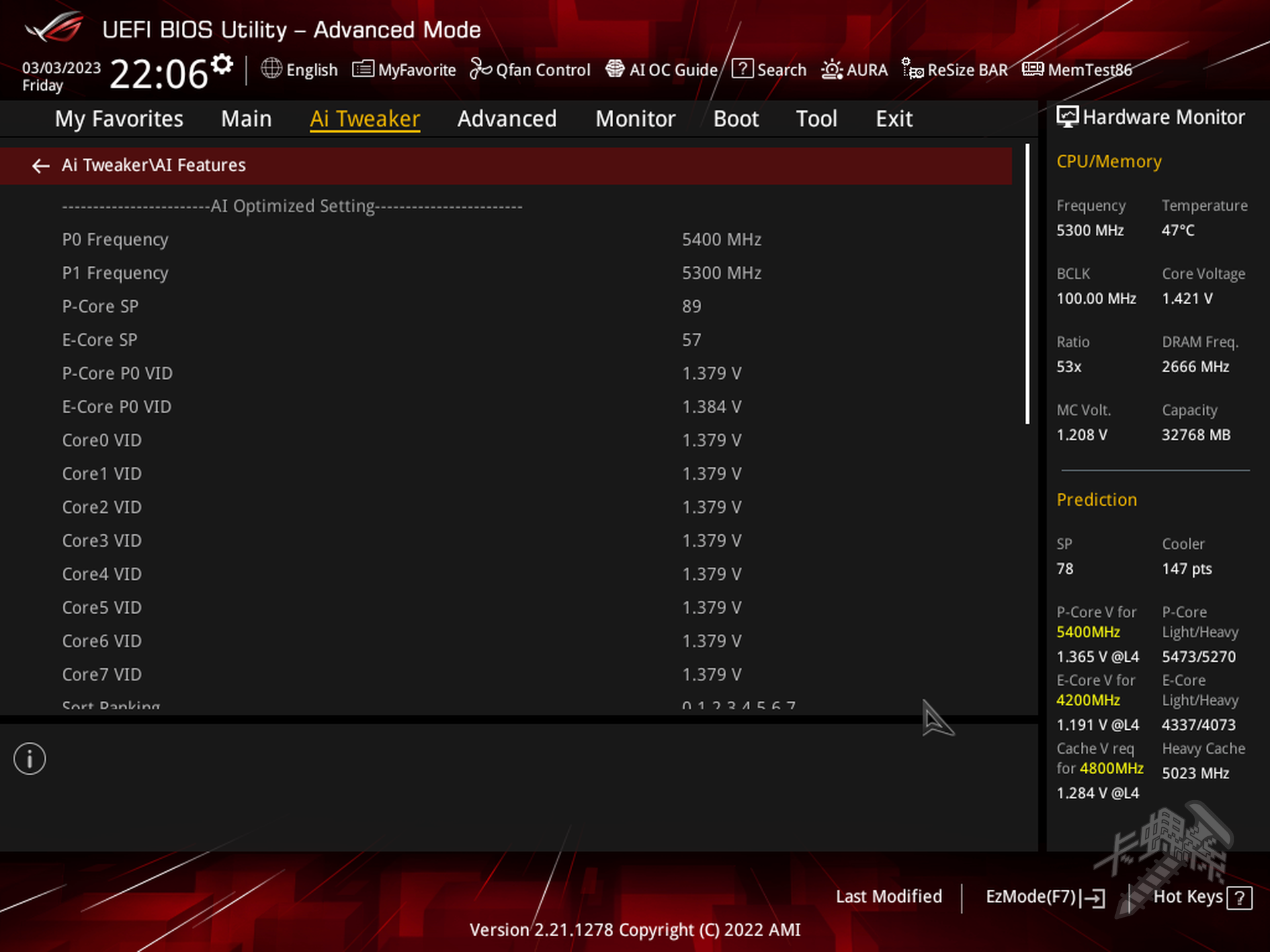Screen dimensions: 1270x952
Task: Switch to the Monitor tab
Action: click(635, 119)
